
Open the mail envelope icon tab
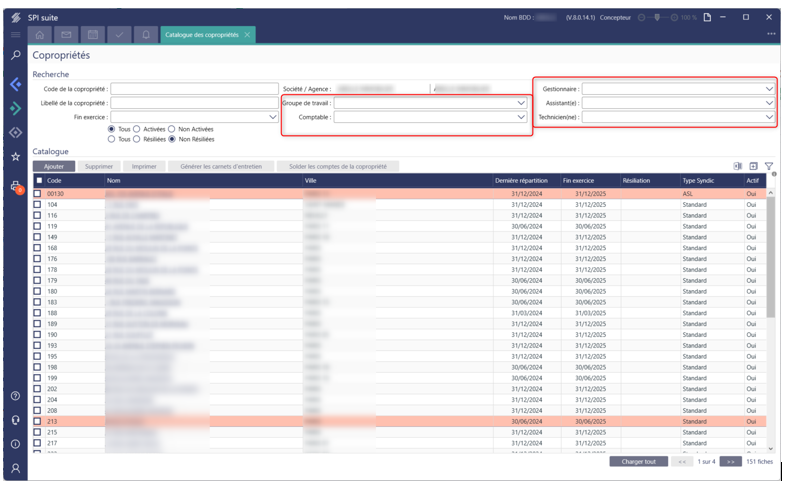click(67, 34)
